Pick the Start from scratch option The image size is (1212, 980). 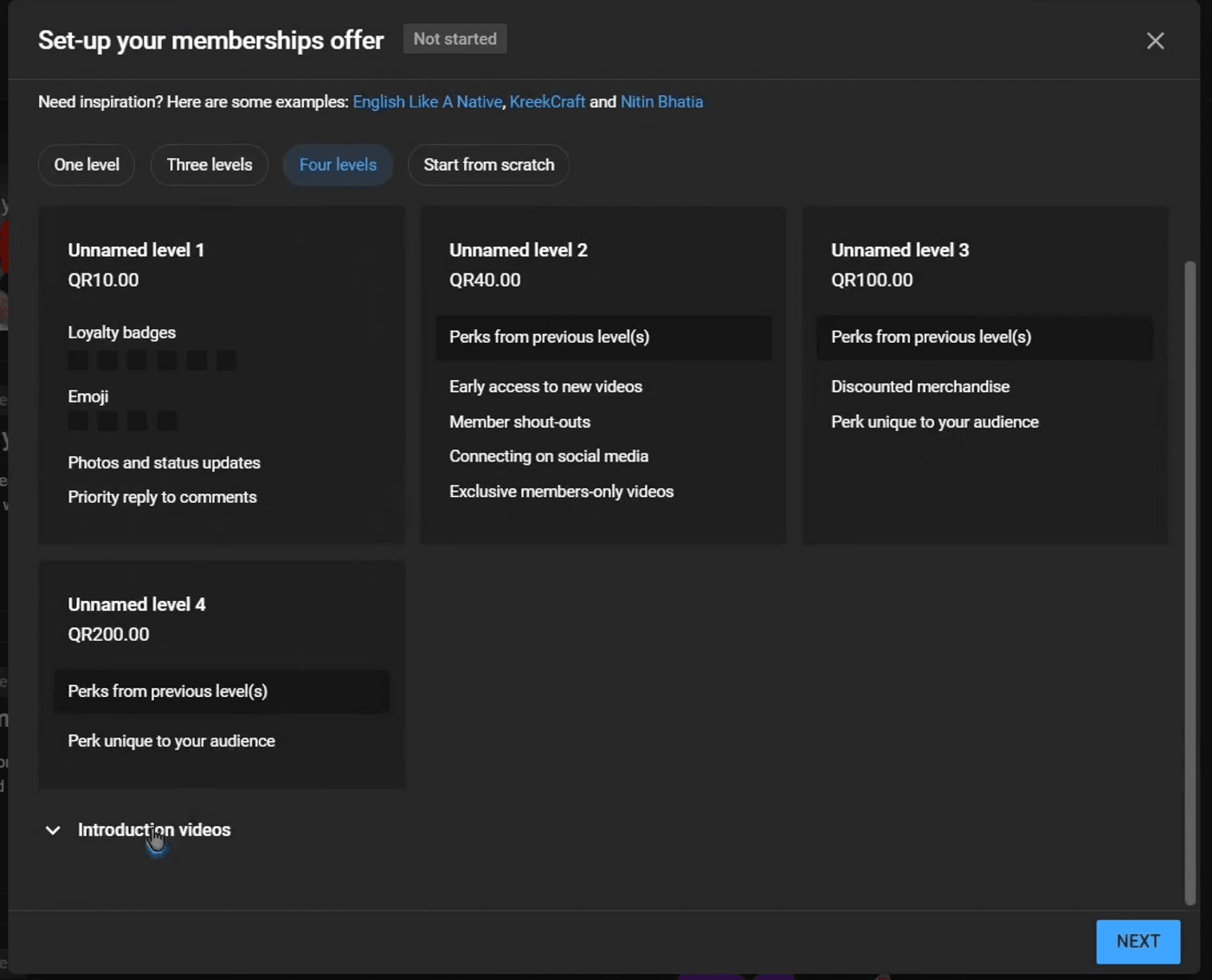(x=488, y=164)
